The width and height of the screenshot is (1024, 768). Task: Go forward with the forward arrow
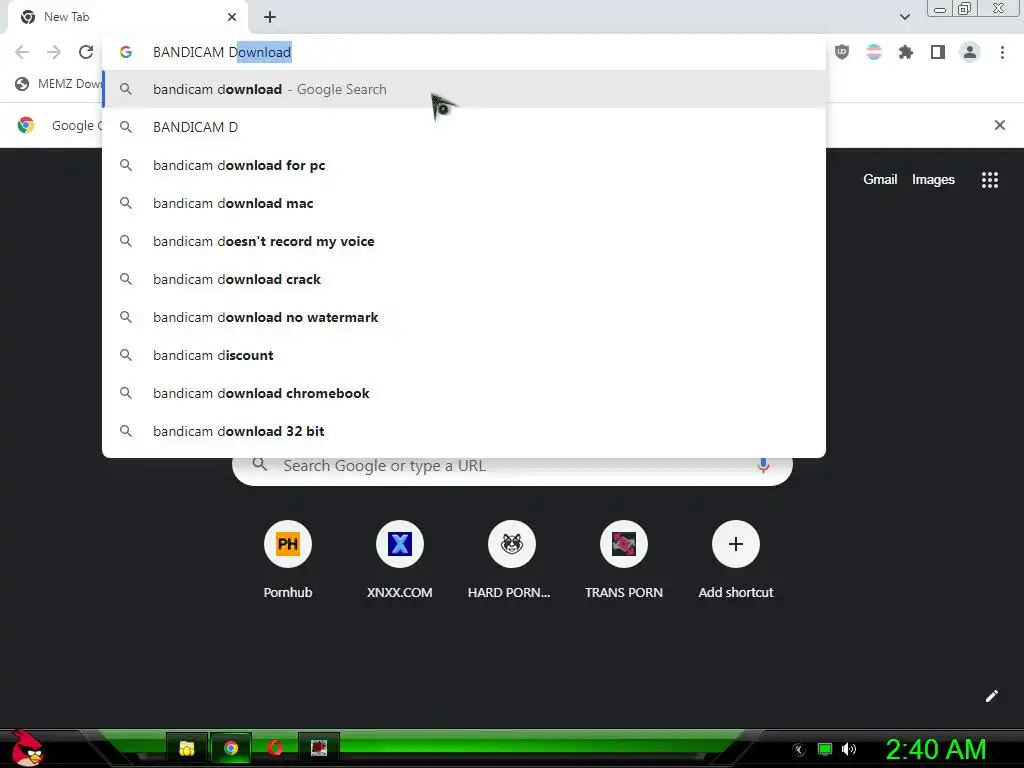pos(54,52)
